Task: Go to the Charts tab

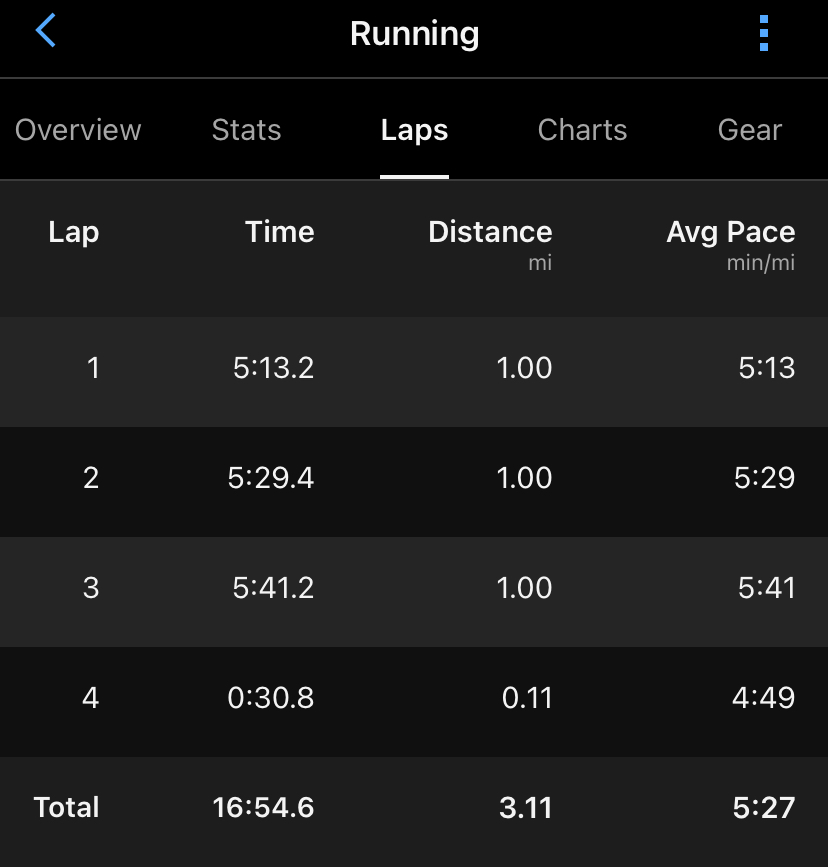Action: click(582, 130)
